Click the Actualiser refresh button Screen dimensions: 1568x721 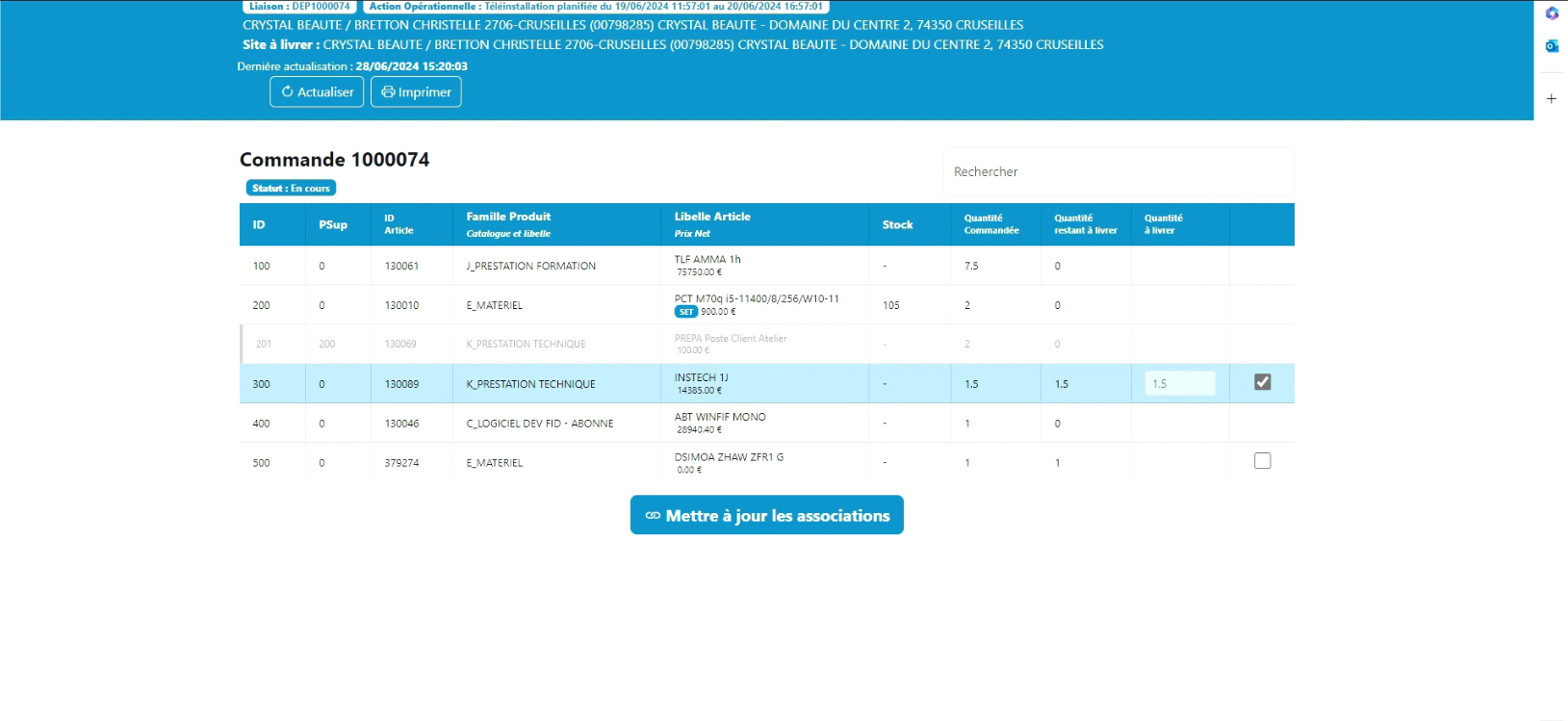tap(317, 92)
